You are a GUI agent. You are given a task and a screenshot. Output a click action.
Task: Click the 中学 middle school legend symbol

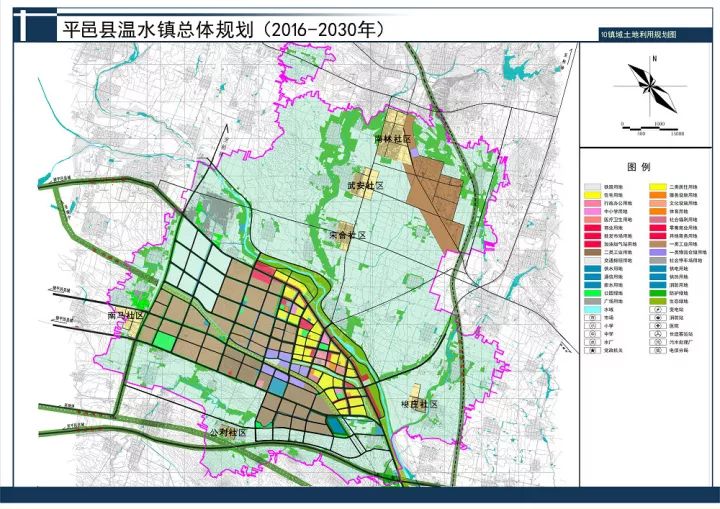coord(593,334)
